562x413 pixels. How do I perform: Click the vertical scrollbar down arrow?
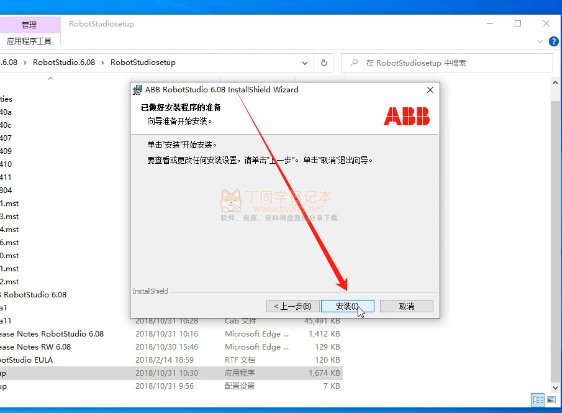tap(555, 388)
